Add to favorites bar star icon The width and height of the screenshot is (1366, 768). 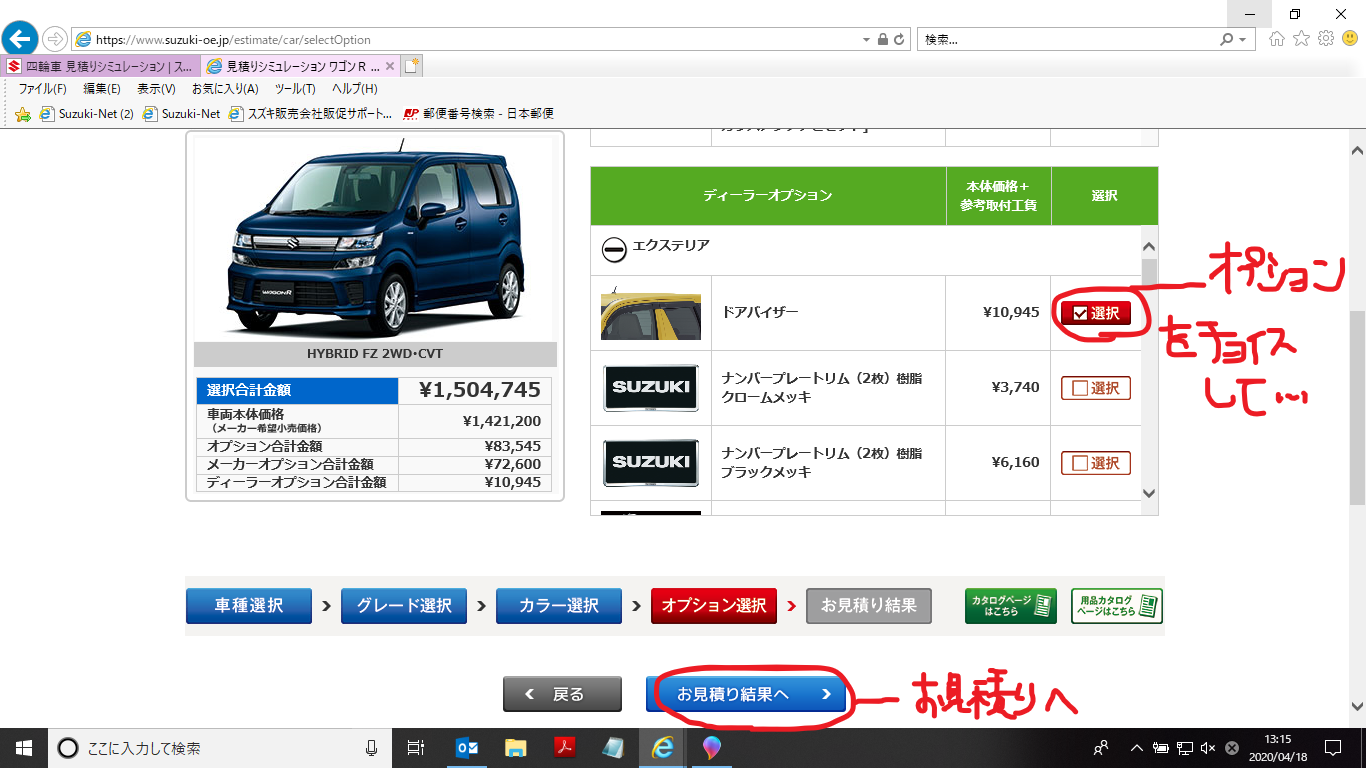click(23, 114)
